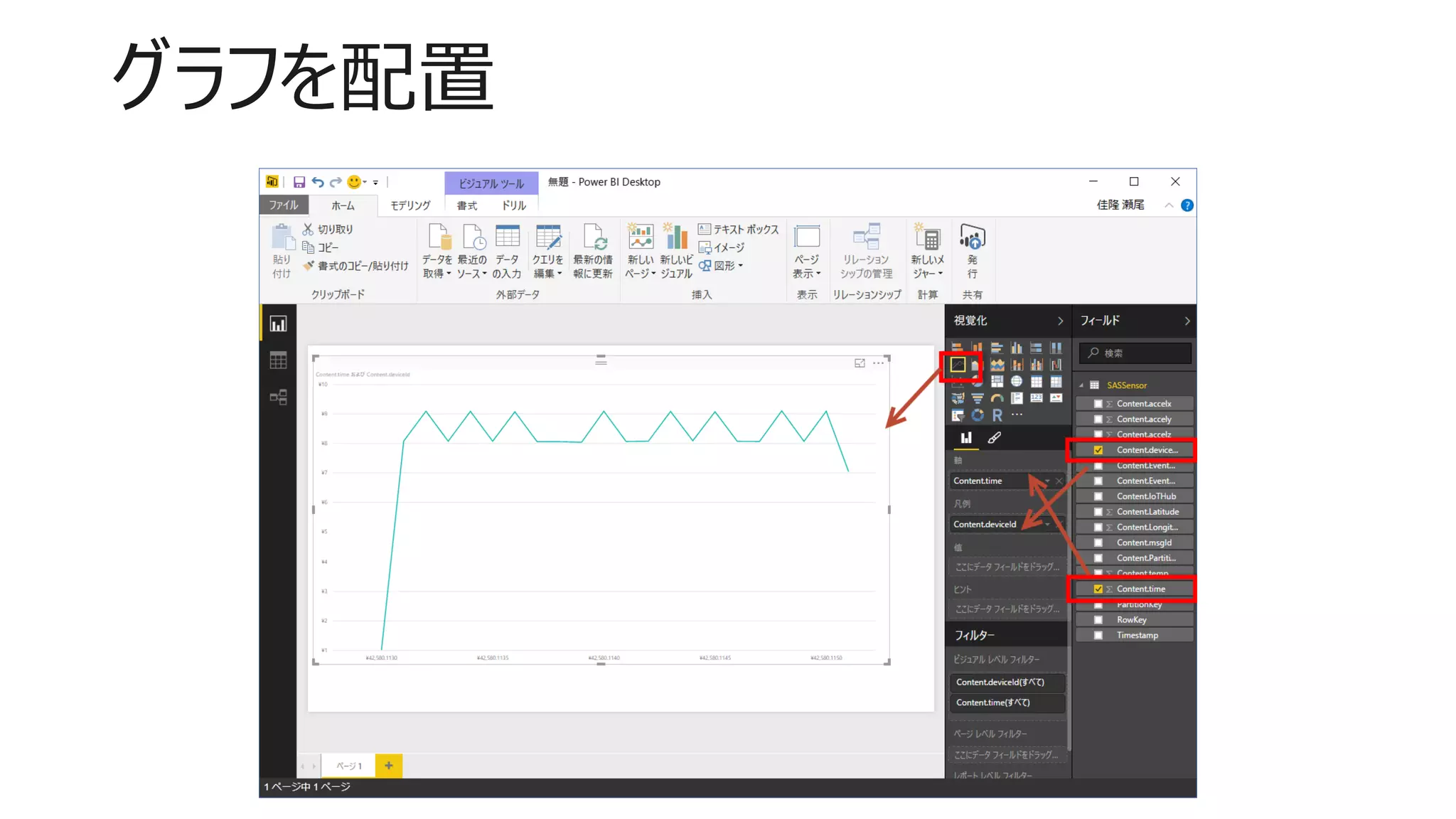Open the ファイル menu tab
The height and width of the screenshot is (819, 1456).
pyautogui.click(x=283, y=205)
